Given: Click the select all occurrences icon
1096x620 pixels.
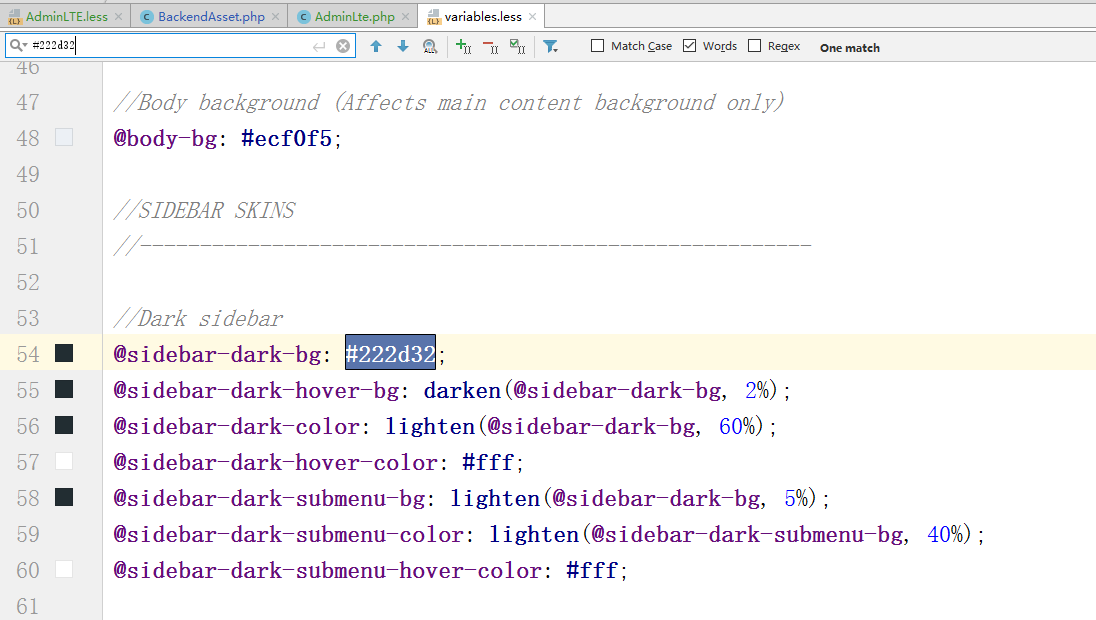Looking at the screenshot, I should click(x=517, y=46).
